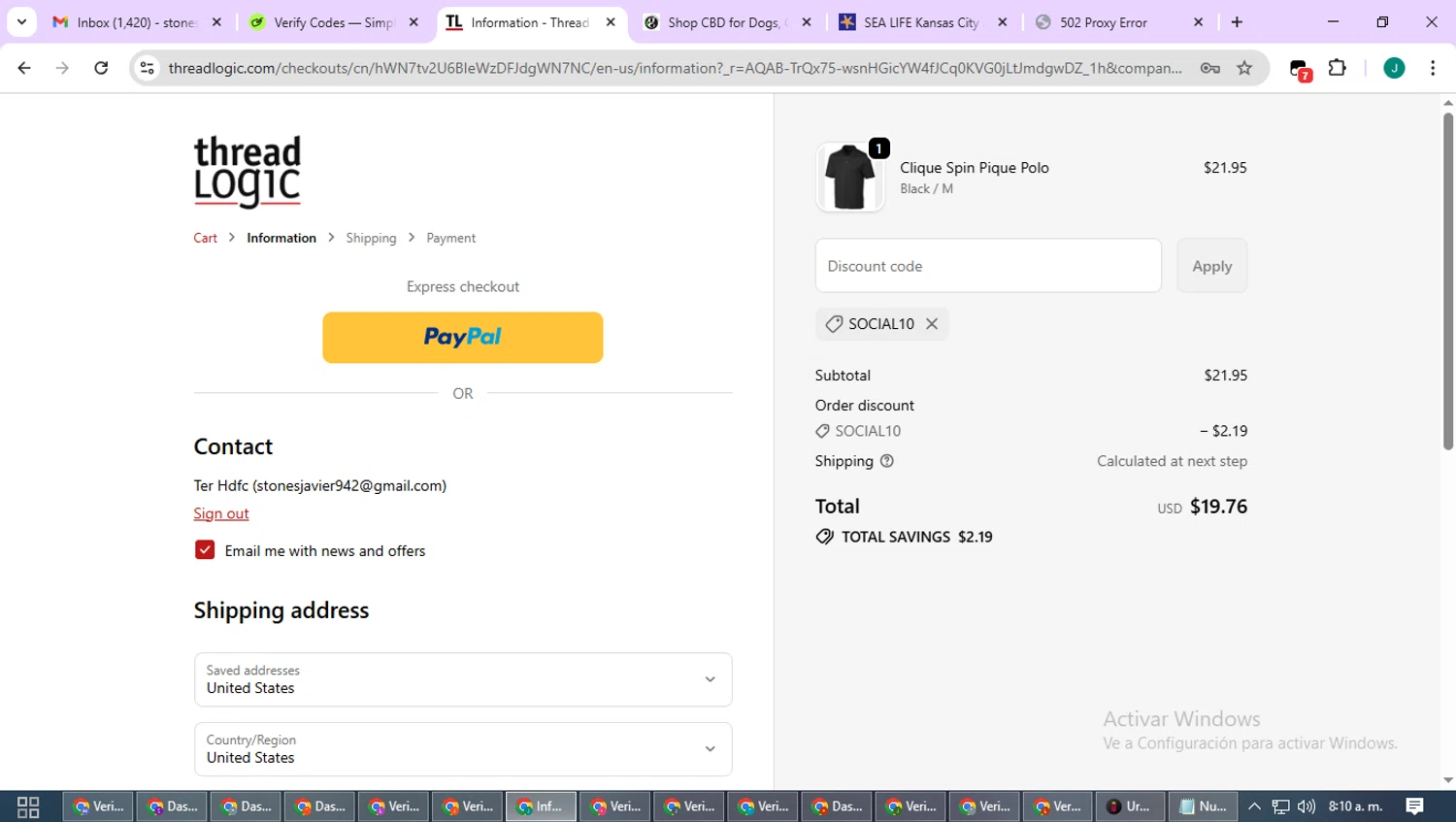The width and height of the screenshot is (1456, 822).
Task: Expand the Saved addresses dropdown
Action: click(463, 679)
